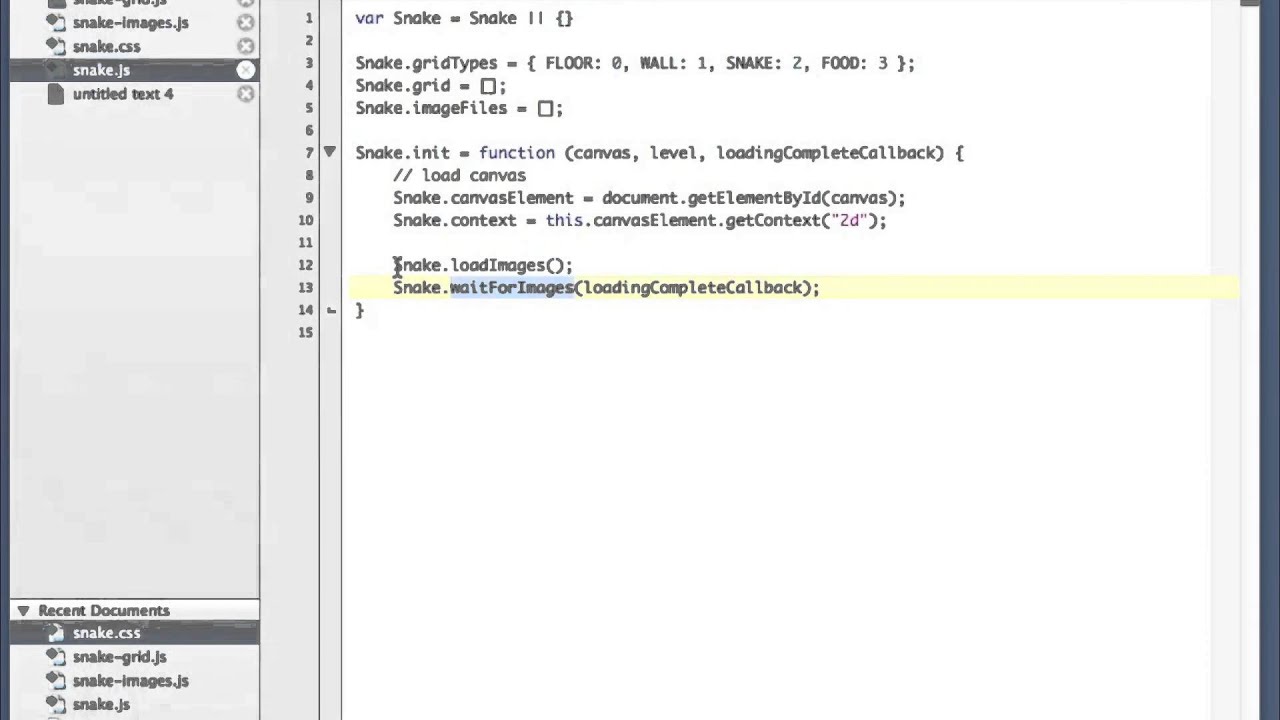Click the '// load canvas' comment

[x=459, y=175]
